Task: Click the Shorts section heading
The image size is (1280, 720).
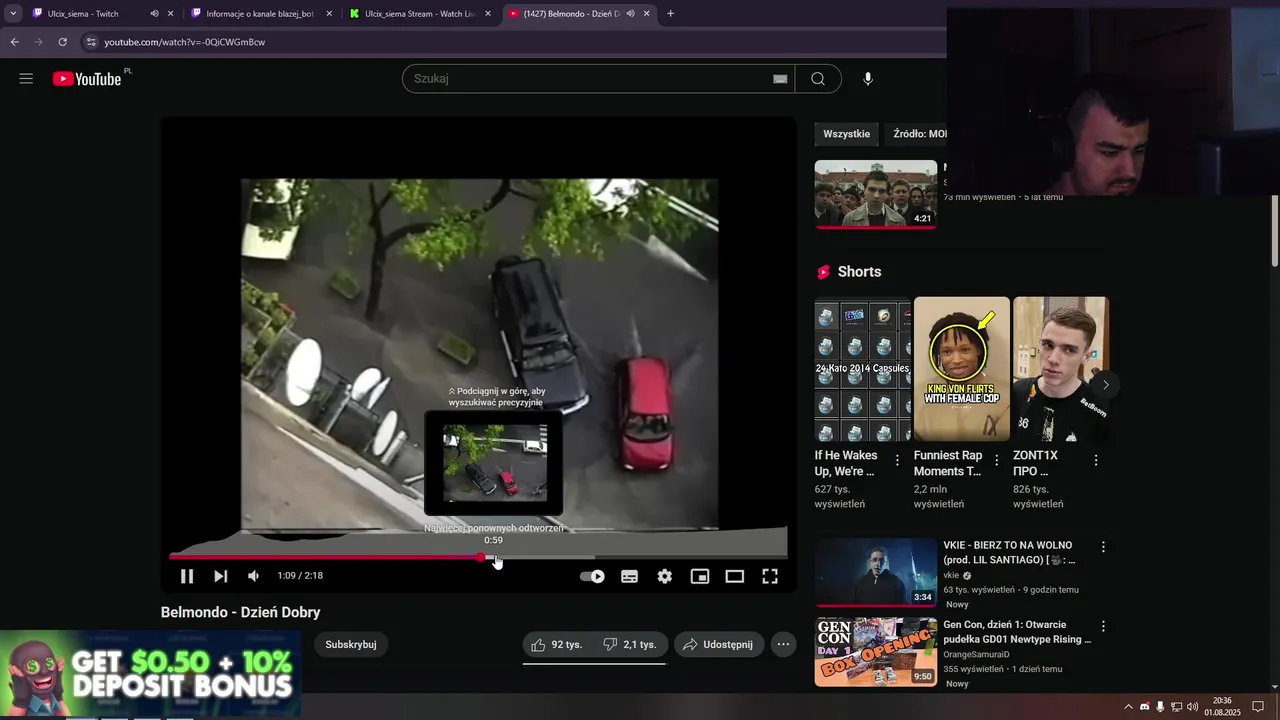Action: [x=859, y=272]
